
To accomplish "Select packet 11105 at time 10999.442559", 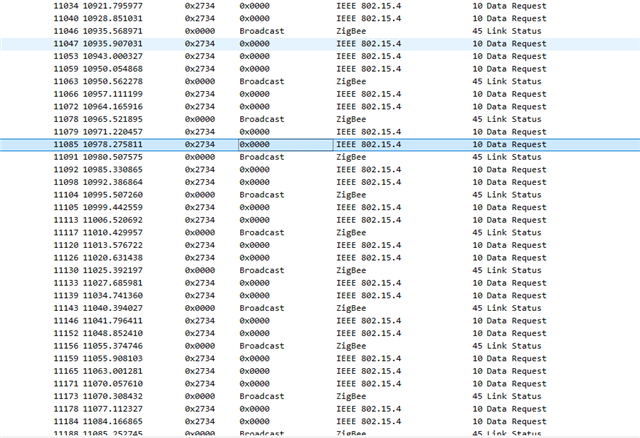I will click(x=320, y=207).
